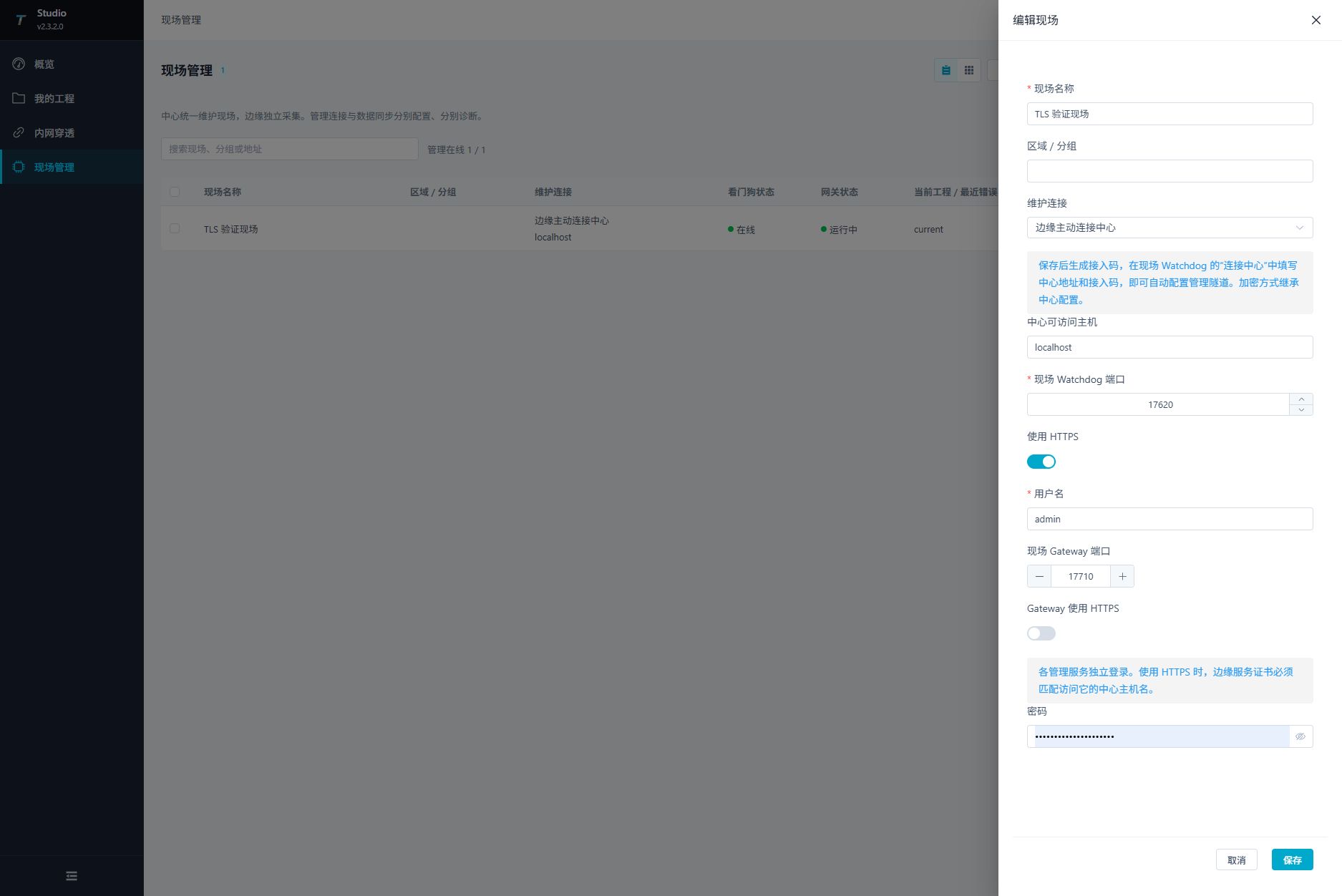
Task: Open 内网穿透 in the sidebar
Action: (72, 132)
